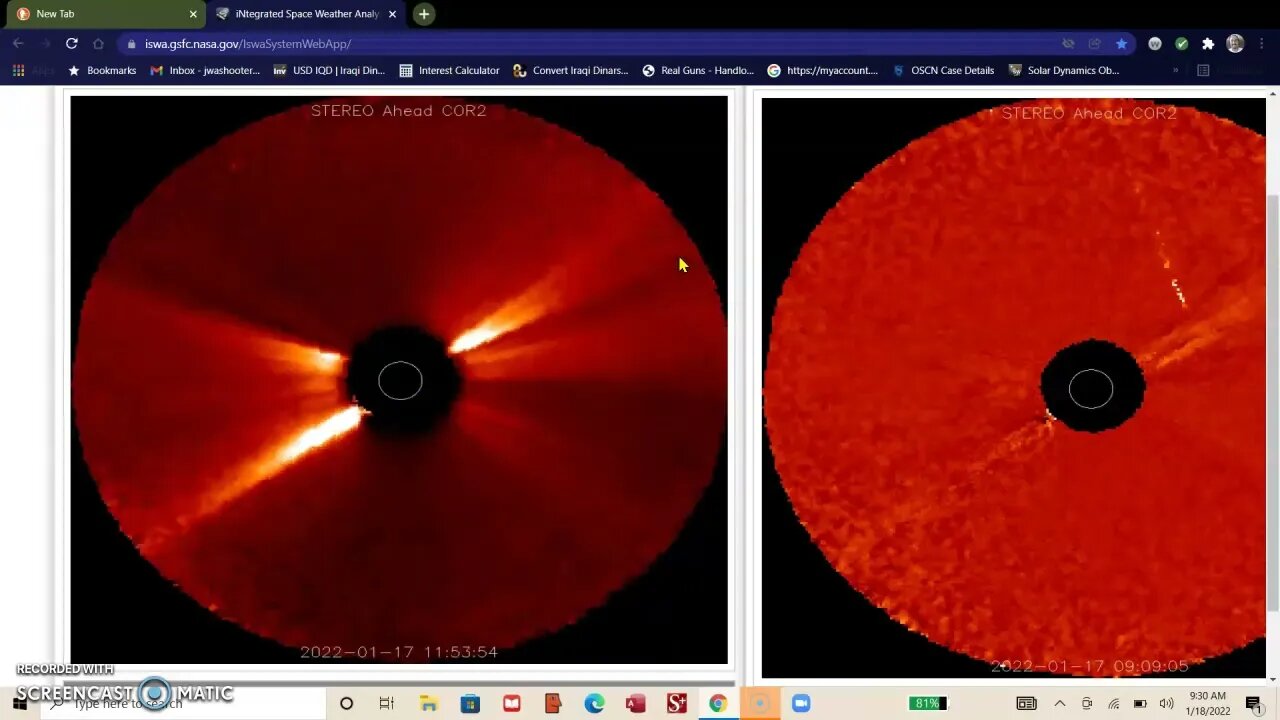Close the iNtegrated Space Weather tab
This screenshot has width=1280, height=720.
[392, 14]
